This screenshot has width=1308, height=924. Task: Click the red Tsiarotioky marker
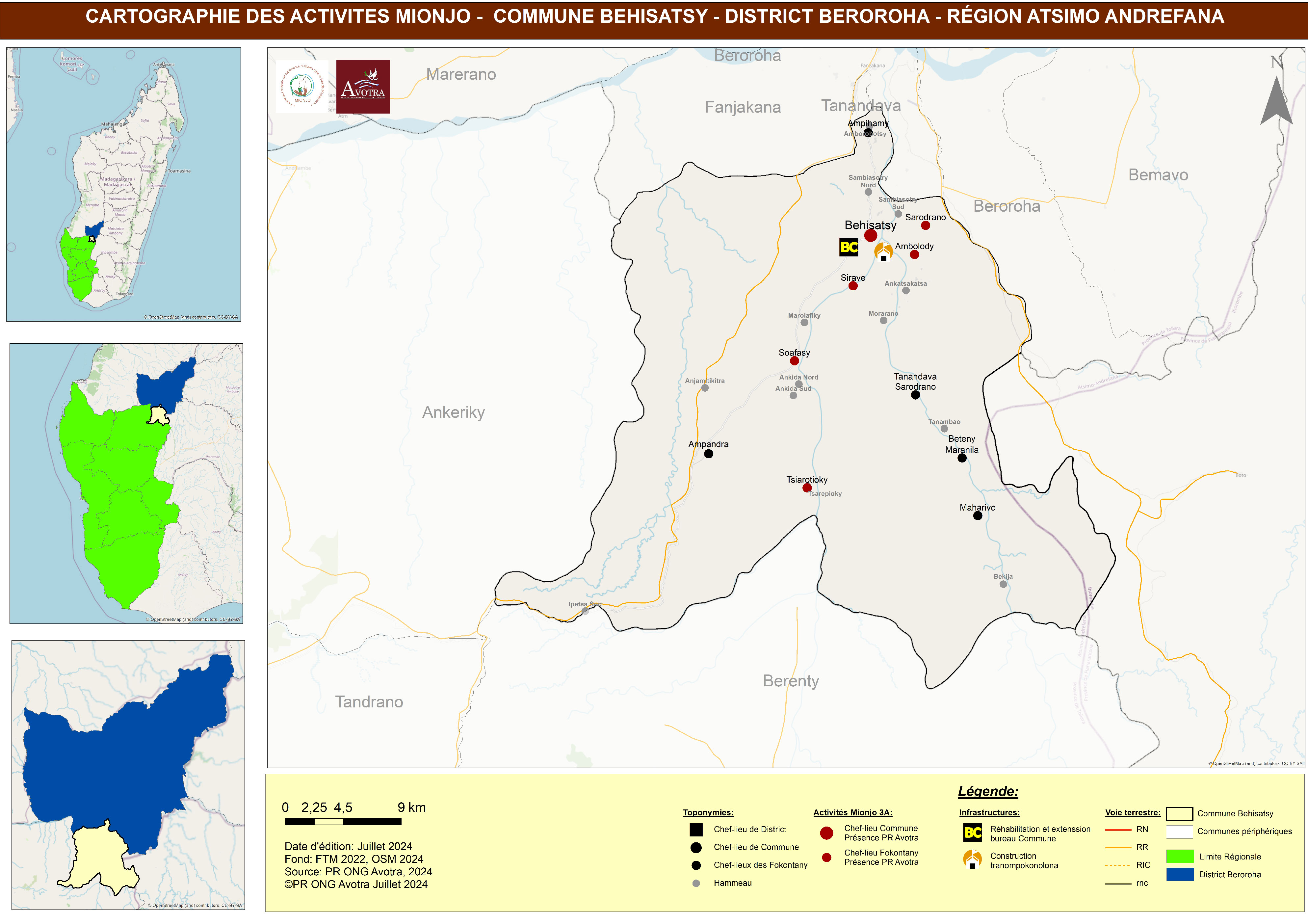(807, 488)
